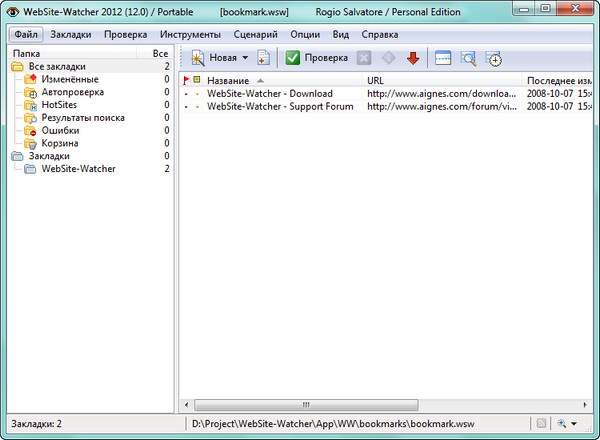This screenshot has height=440, width=600.
Task: Select the WebSite-Watcher - Download bookmark
Action: (270, 94)
